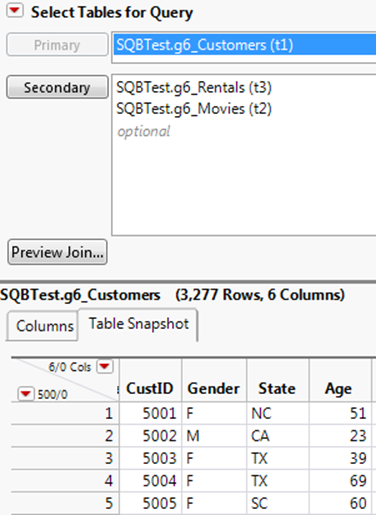
Task: Click CustID cell 5004
Action: tap(150, 481)
